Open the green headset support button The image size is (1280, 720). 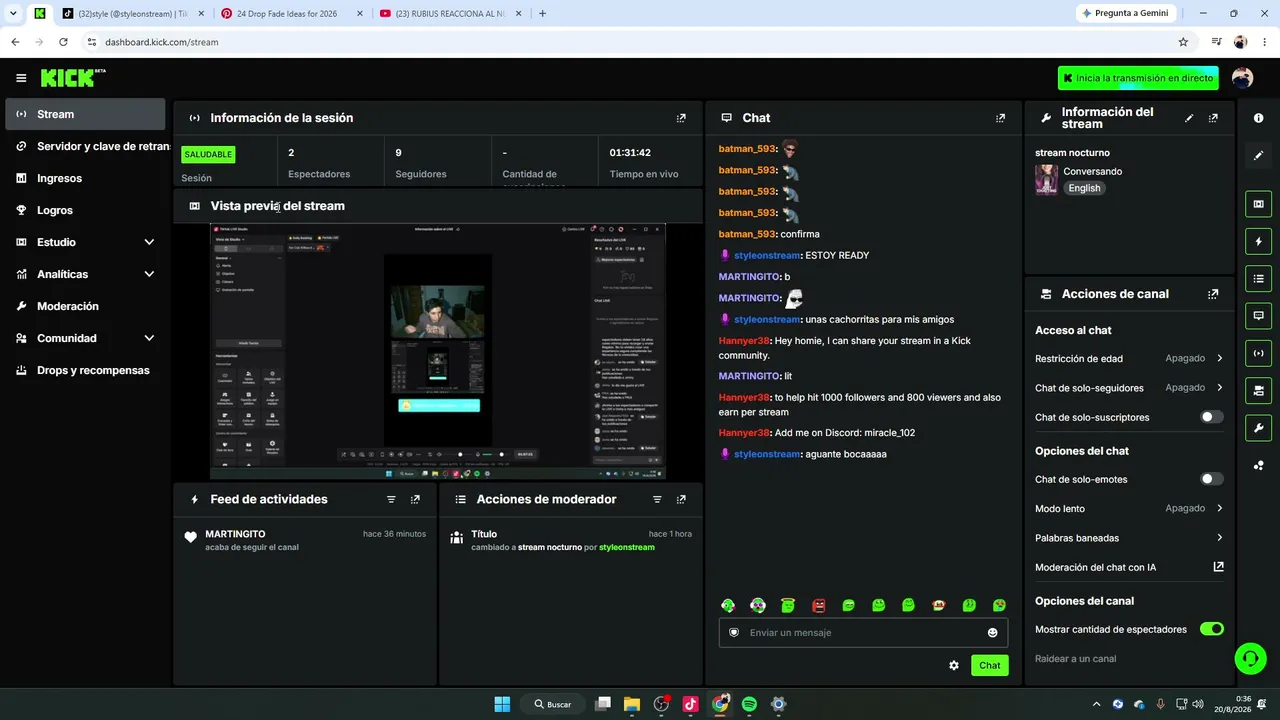[1250, 658]
